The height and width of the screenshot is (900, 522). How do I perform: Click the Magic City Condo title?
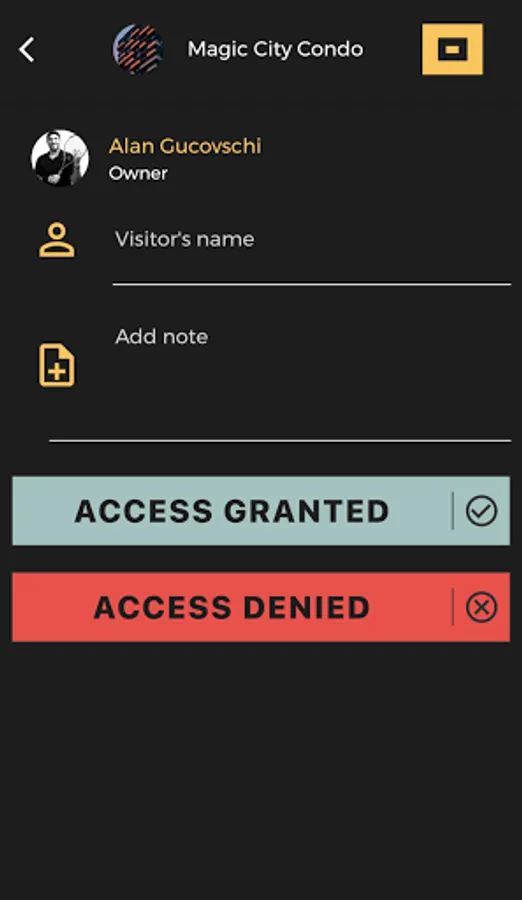275,49
